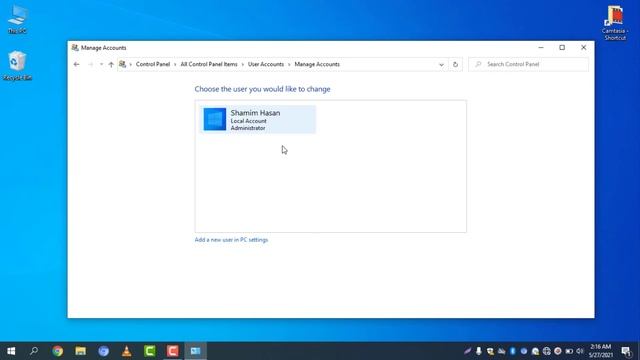Image resolution: width=640 pixels, height=360 pixels.
Task: Open File Explorer from taskbar
Action: point(80,351)
